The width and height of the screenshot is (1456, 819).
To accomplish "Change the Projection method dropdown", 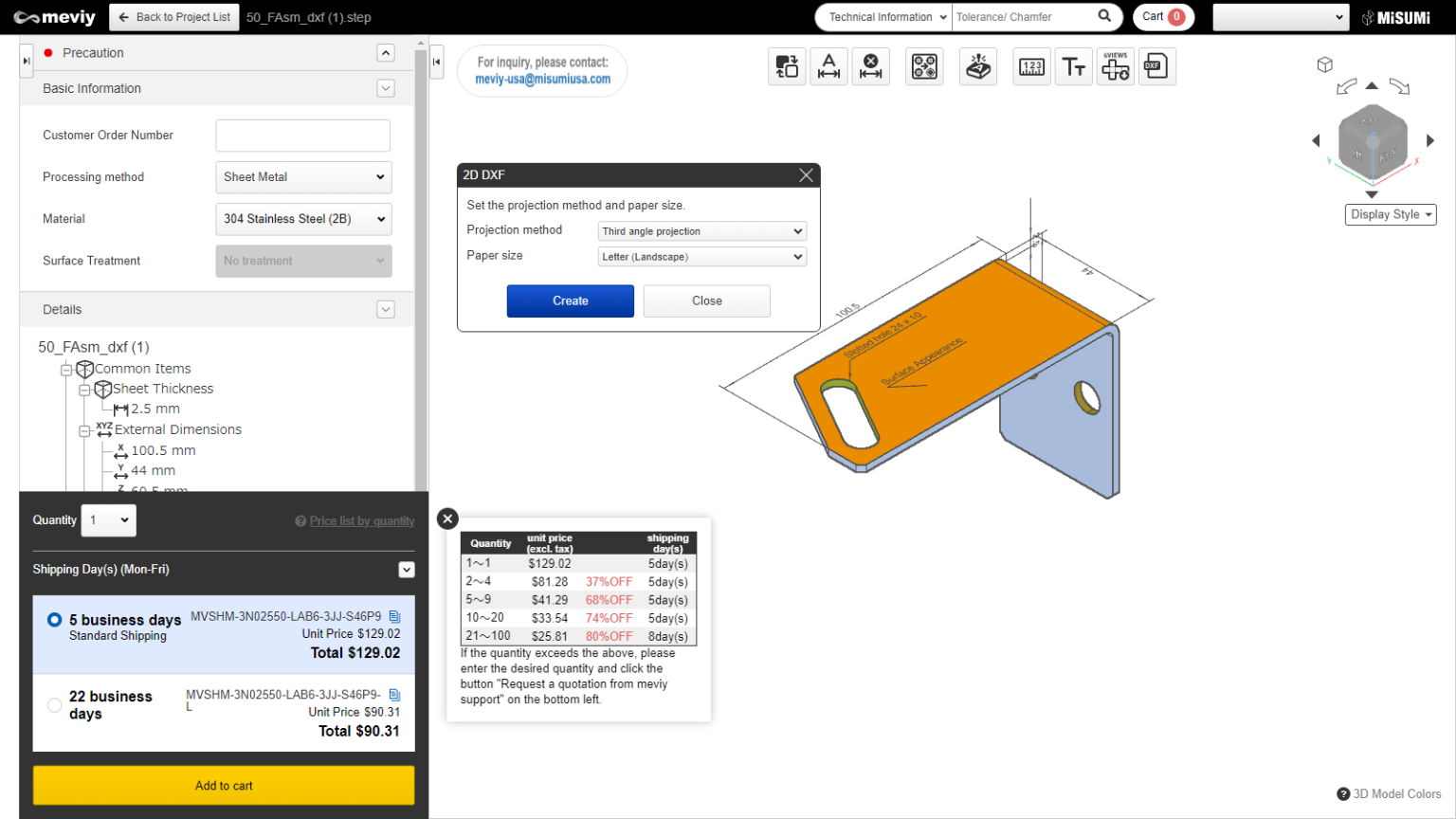I will pos(701,230).
